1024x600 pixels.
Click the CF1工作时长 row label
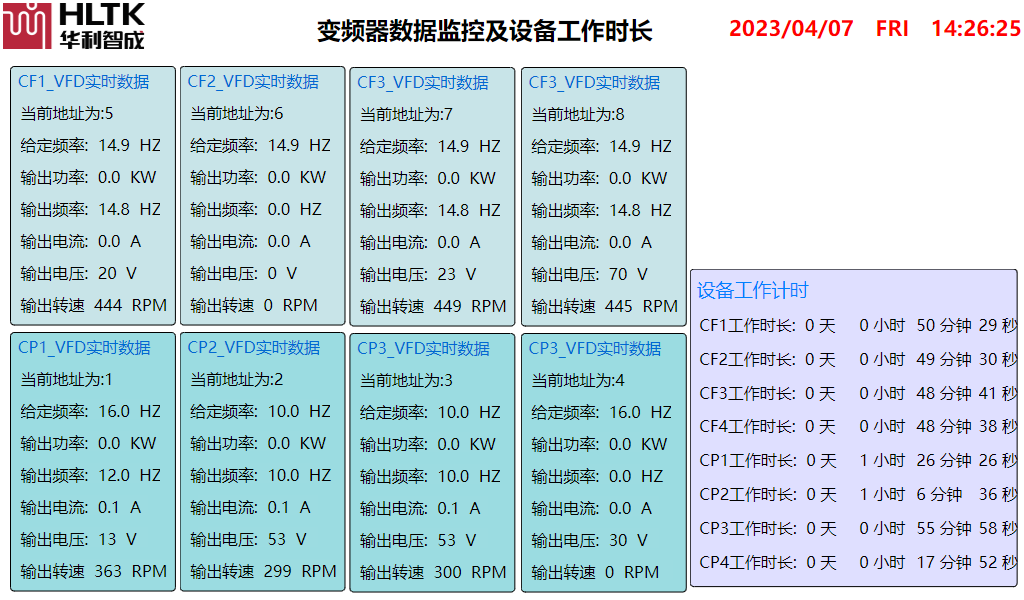pos(747,326)
